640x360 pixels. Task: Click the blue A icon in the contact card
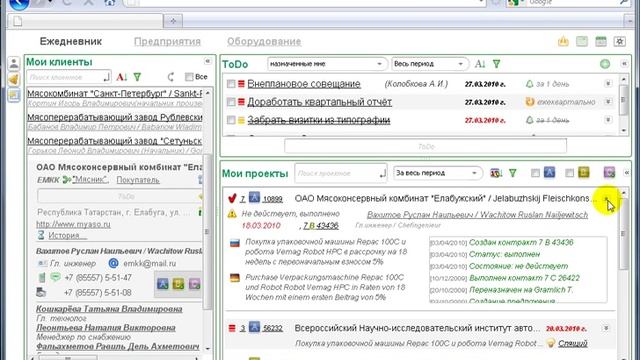click(x=163, y=284)
